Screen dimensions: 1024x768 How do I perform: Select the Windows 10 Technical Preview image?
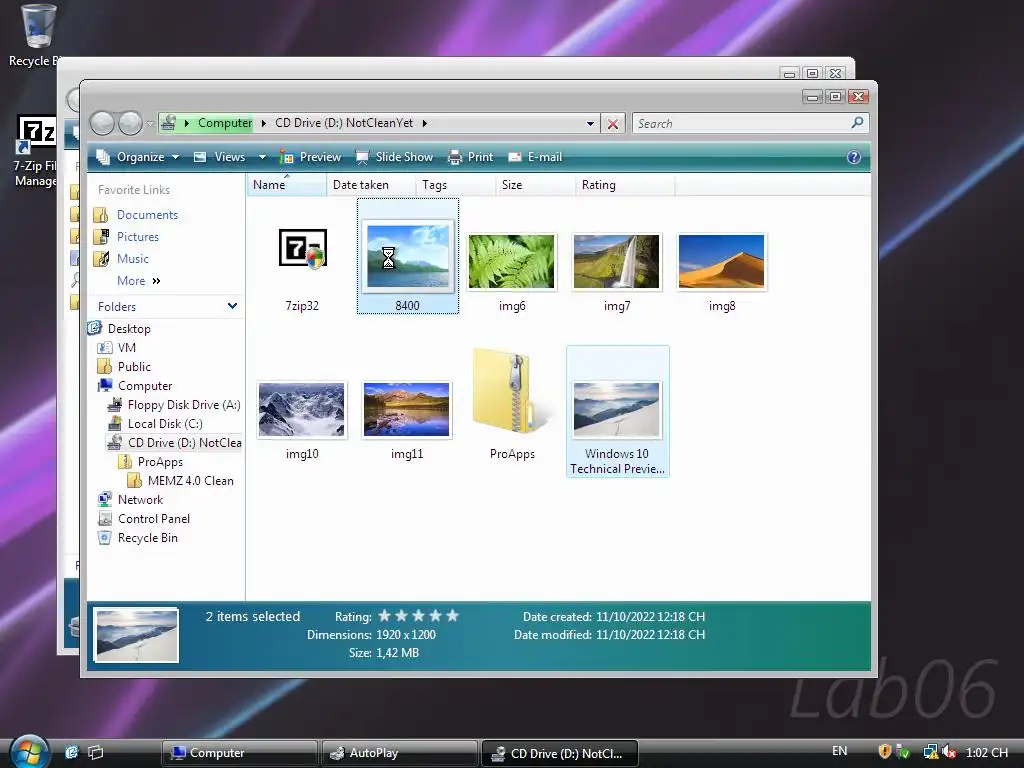(617, 409)
